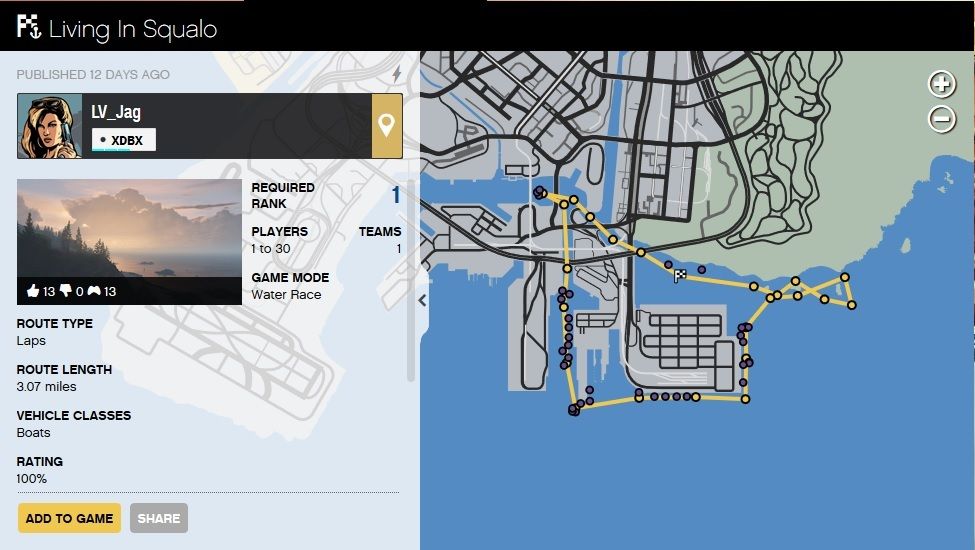Open LV_Jag's avatar picture
The height and width of the screenshot is (550, 975).
coord(49,126)
